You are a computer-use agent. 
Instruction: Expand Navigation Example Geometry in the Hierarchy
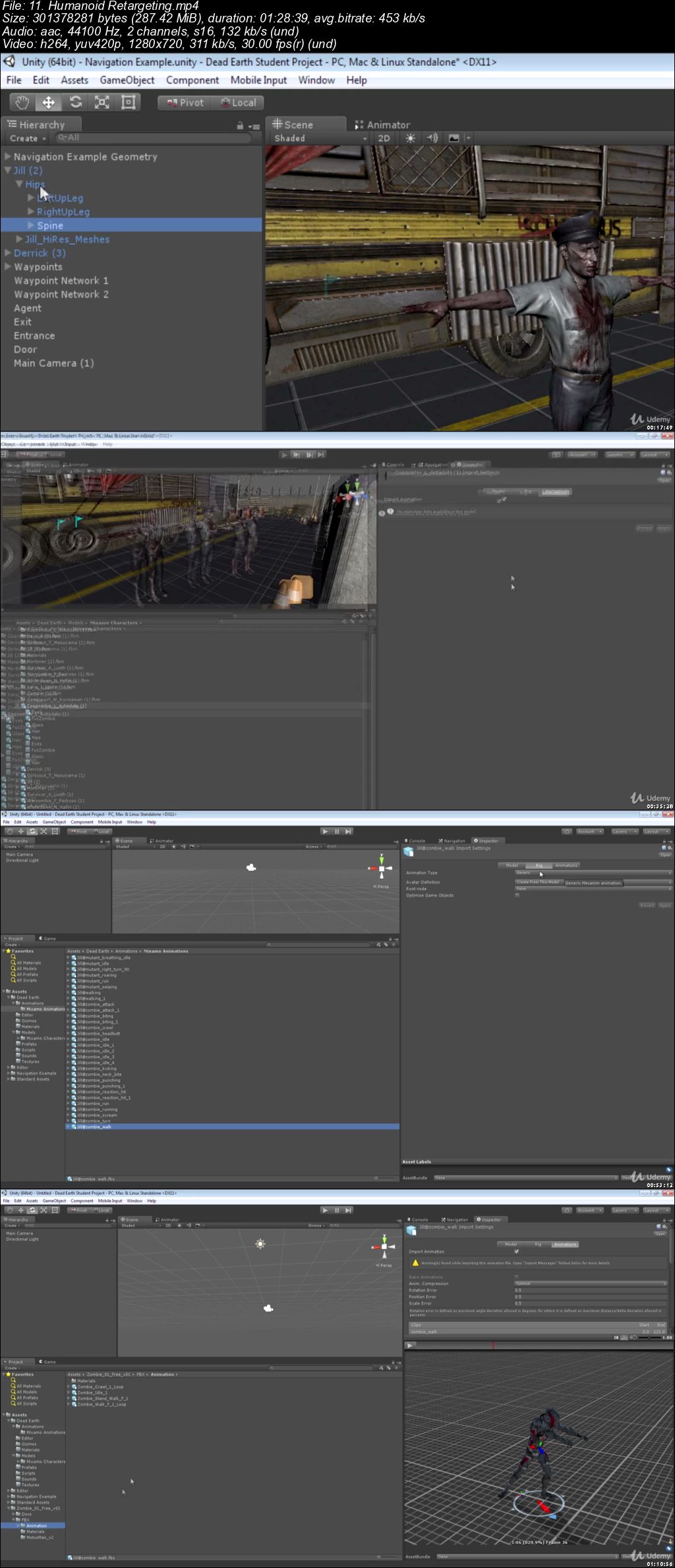pos(7,157)
